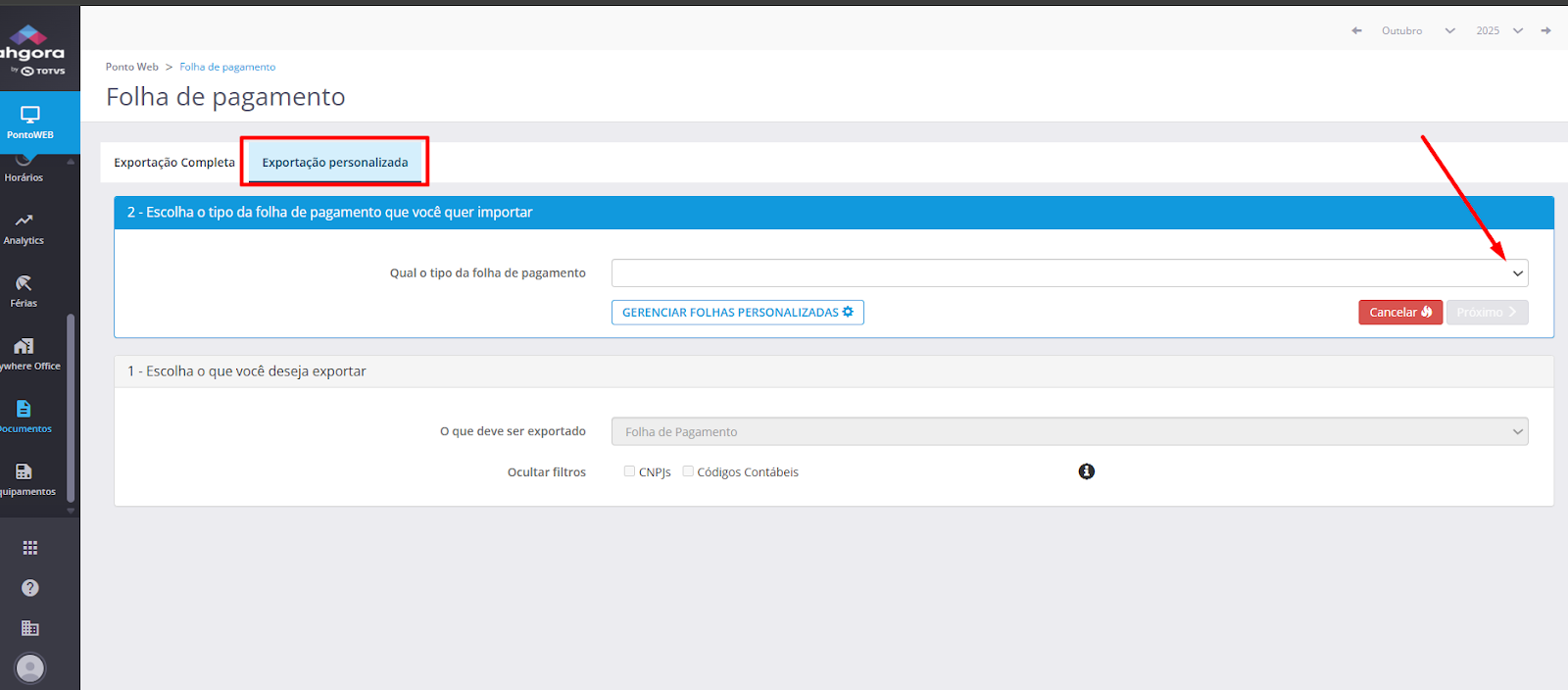Viewport: 1568px width, 690px height.
Task: Click the company building icon in the sidebar
Action: 30,628
